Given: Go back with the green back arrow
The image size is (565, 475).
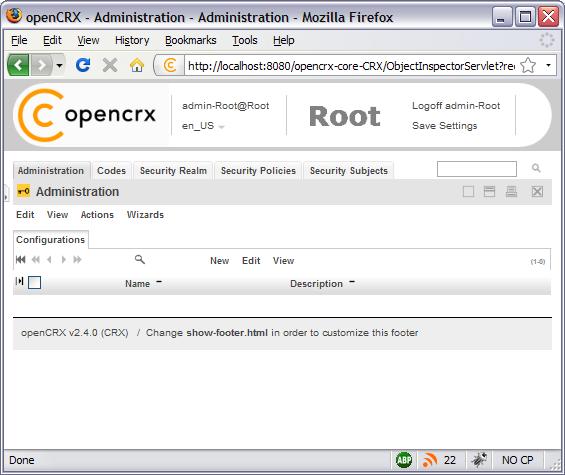Looking at the screenshot, I should 18,65.
